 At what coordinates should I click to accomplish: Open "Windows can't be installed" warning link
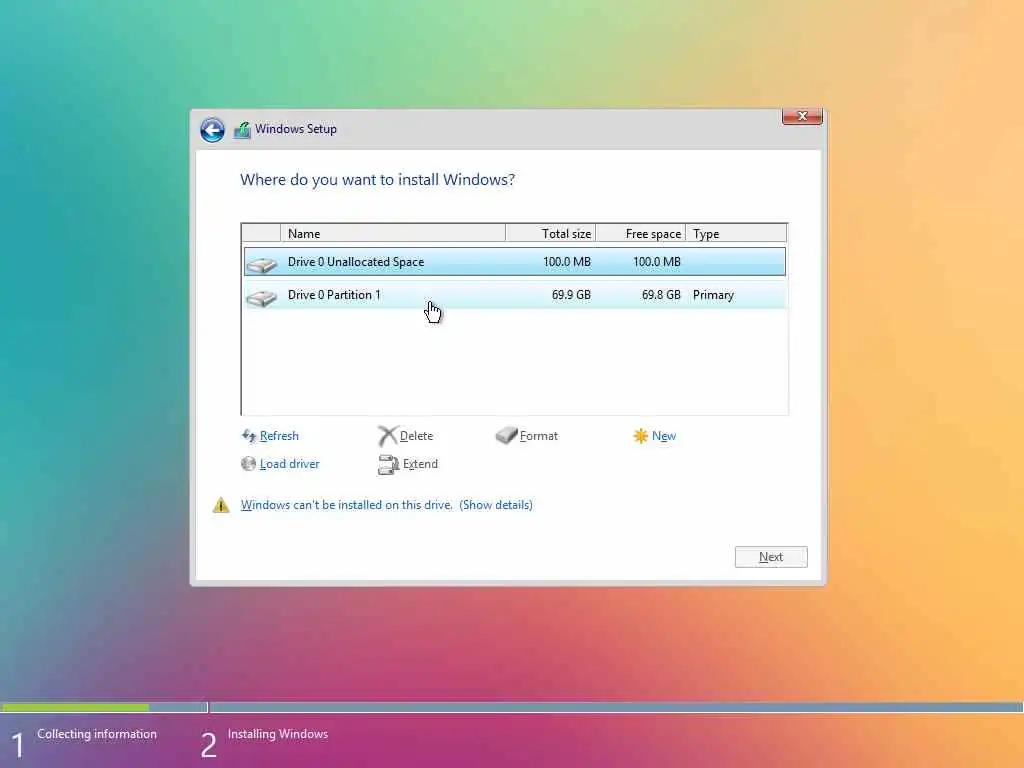tap(346, 505)
